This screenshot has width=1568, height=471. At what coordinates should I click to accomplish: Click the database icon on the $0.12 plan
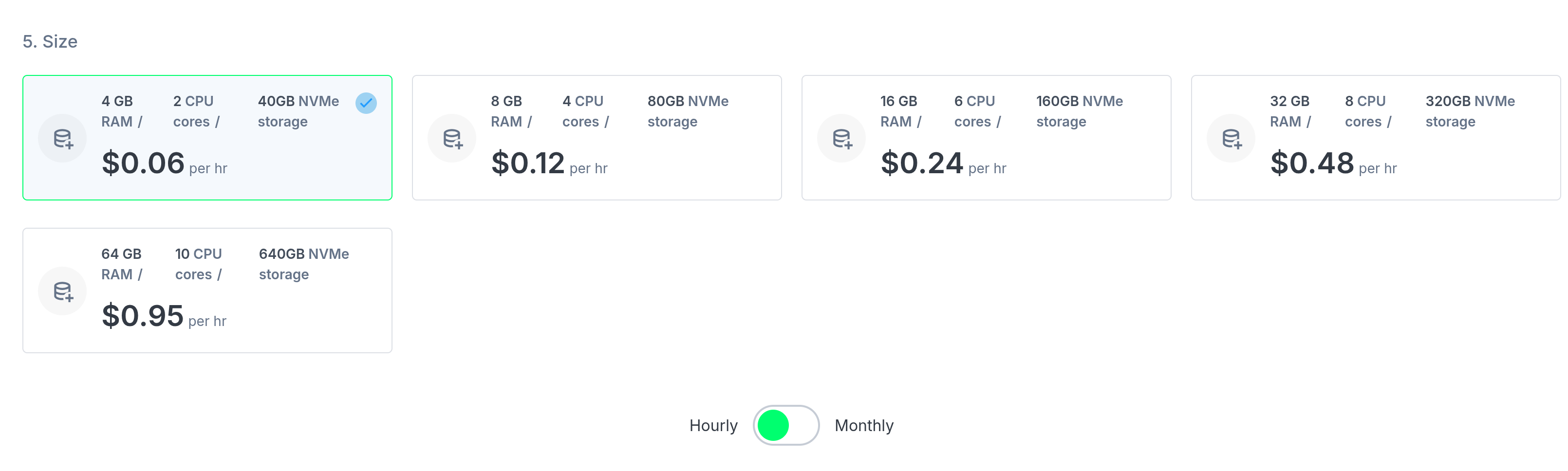click(x=452, y=138)
